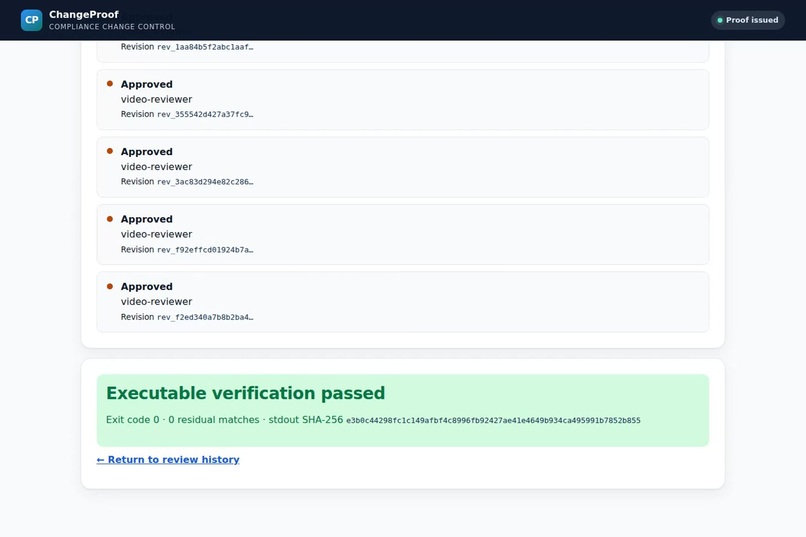The image size is (806, 537).
Task: Click the ChangeProof CP logo icon
Action: (x=31, y=20)
